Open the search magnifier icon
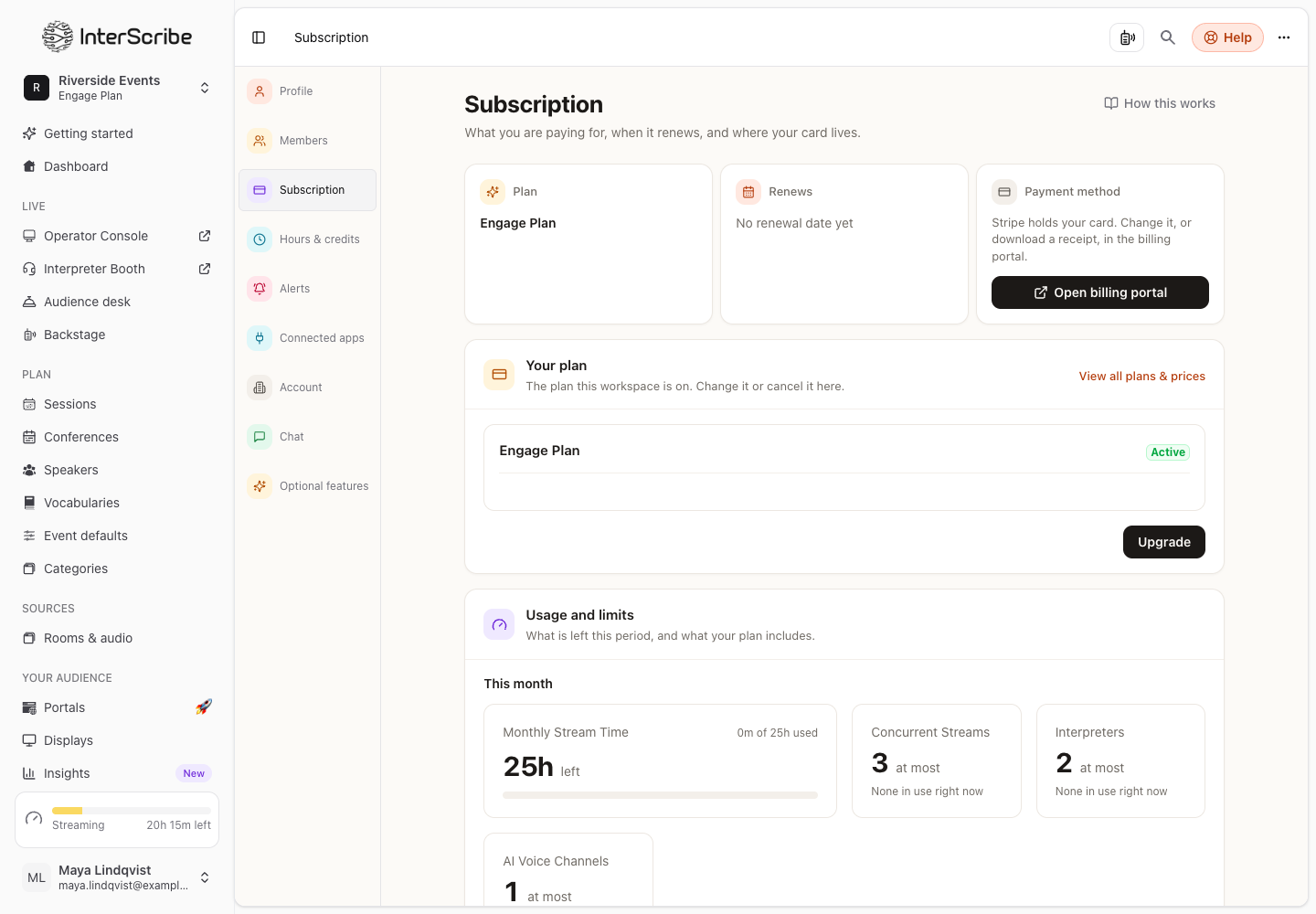The height and width of the screenshot is (914, 1316). (x=1168, y=37)
